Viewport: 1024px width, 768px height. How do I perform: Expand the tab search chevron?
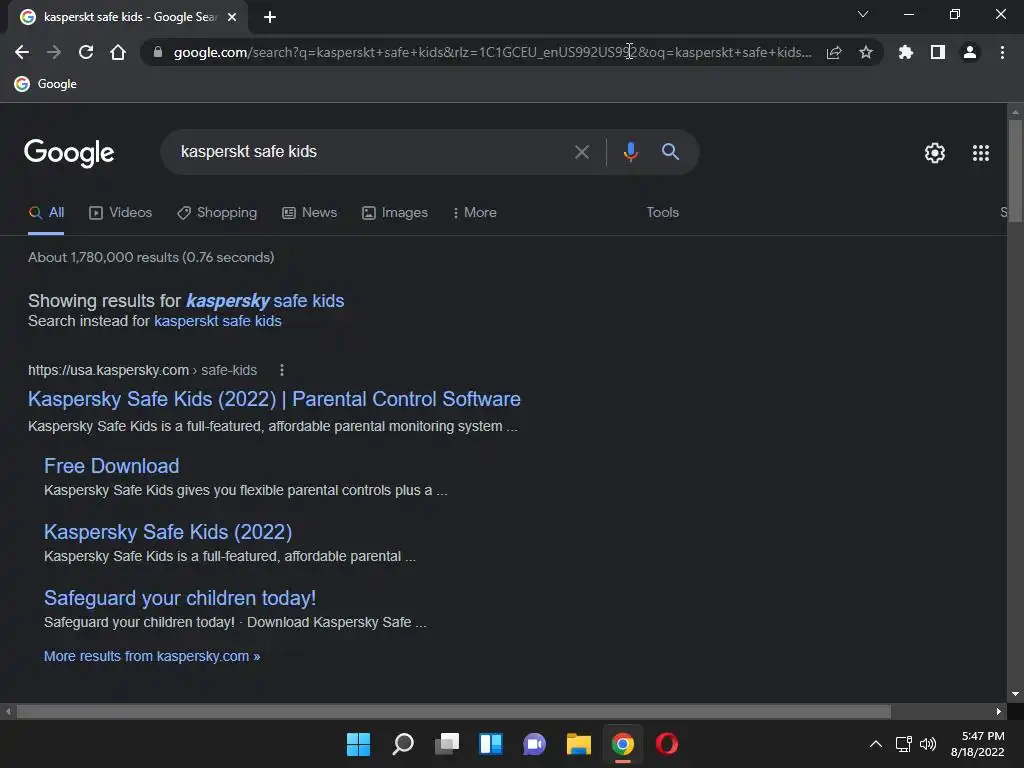coord(863,14)
